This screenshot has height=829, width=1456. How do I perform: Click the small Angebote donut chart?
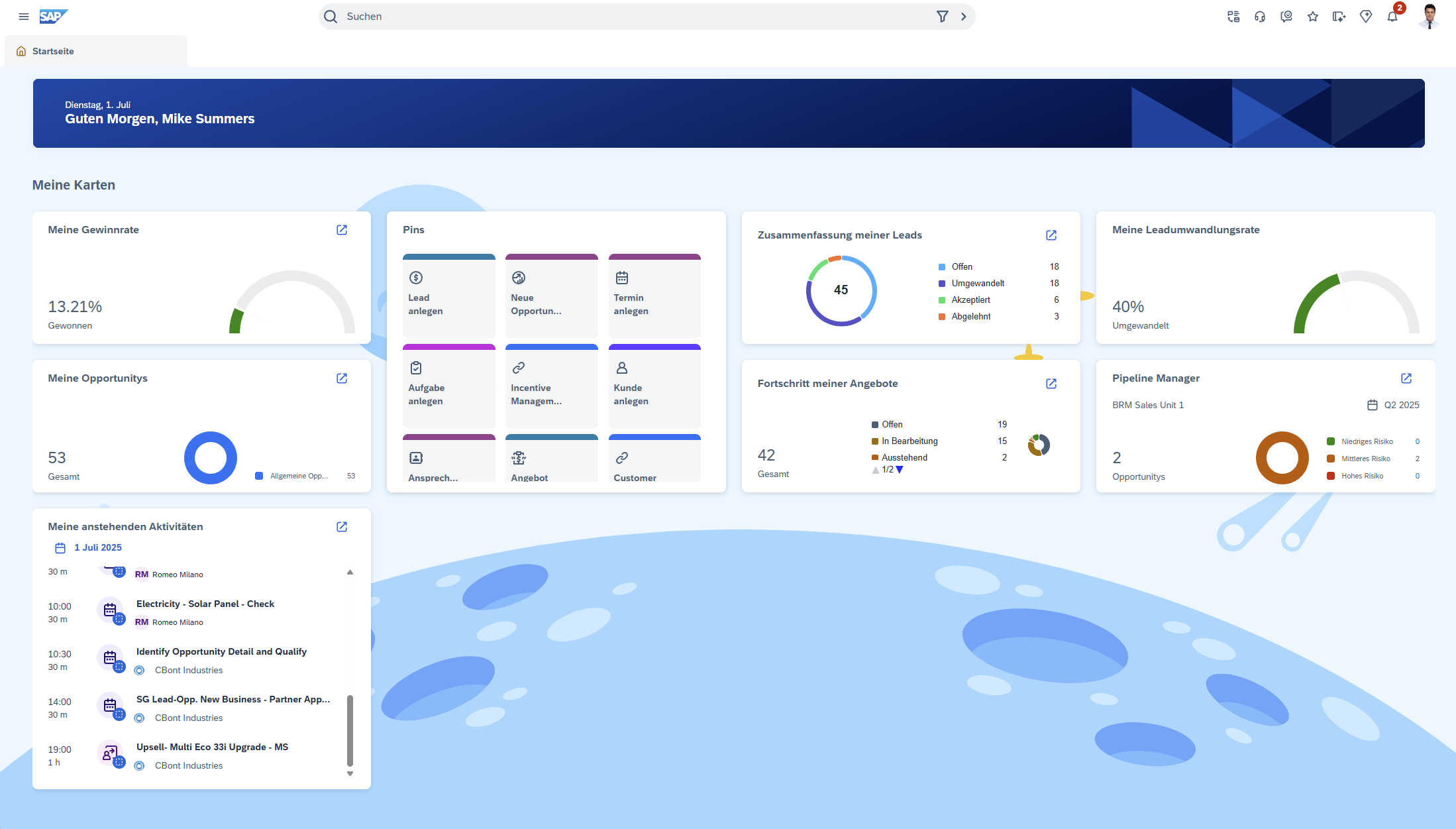[x=1039, y=445]
